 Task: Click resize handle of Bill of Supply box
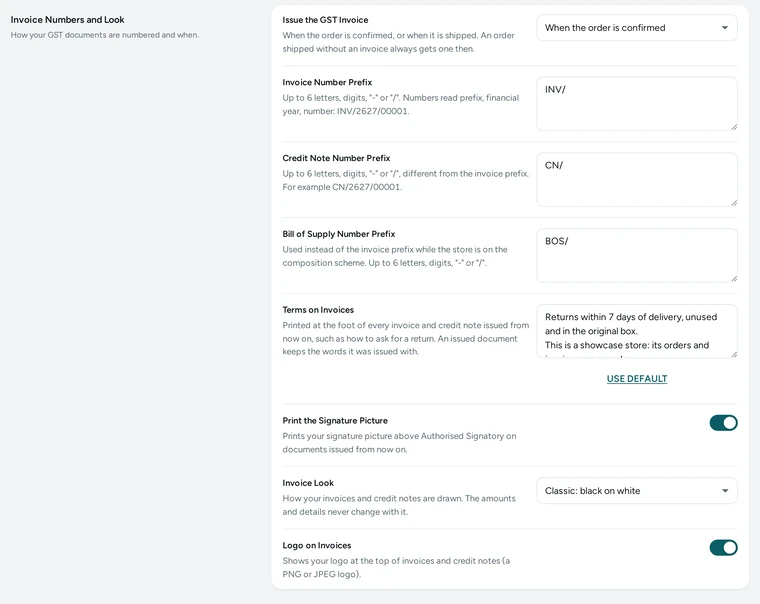pos(734,278)
